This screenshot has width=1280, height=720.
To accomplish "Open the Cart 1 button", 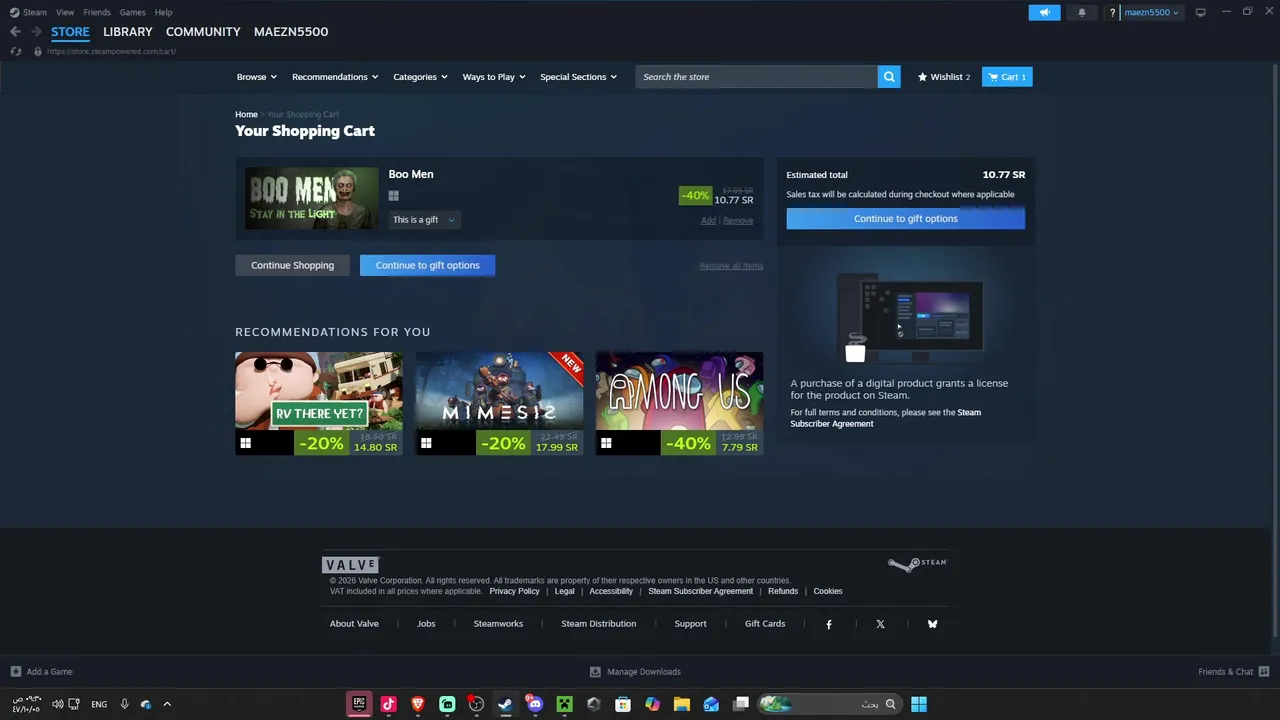I will coord(1007,77).
